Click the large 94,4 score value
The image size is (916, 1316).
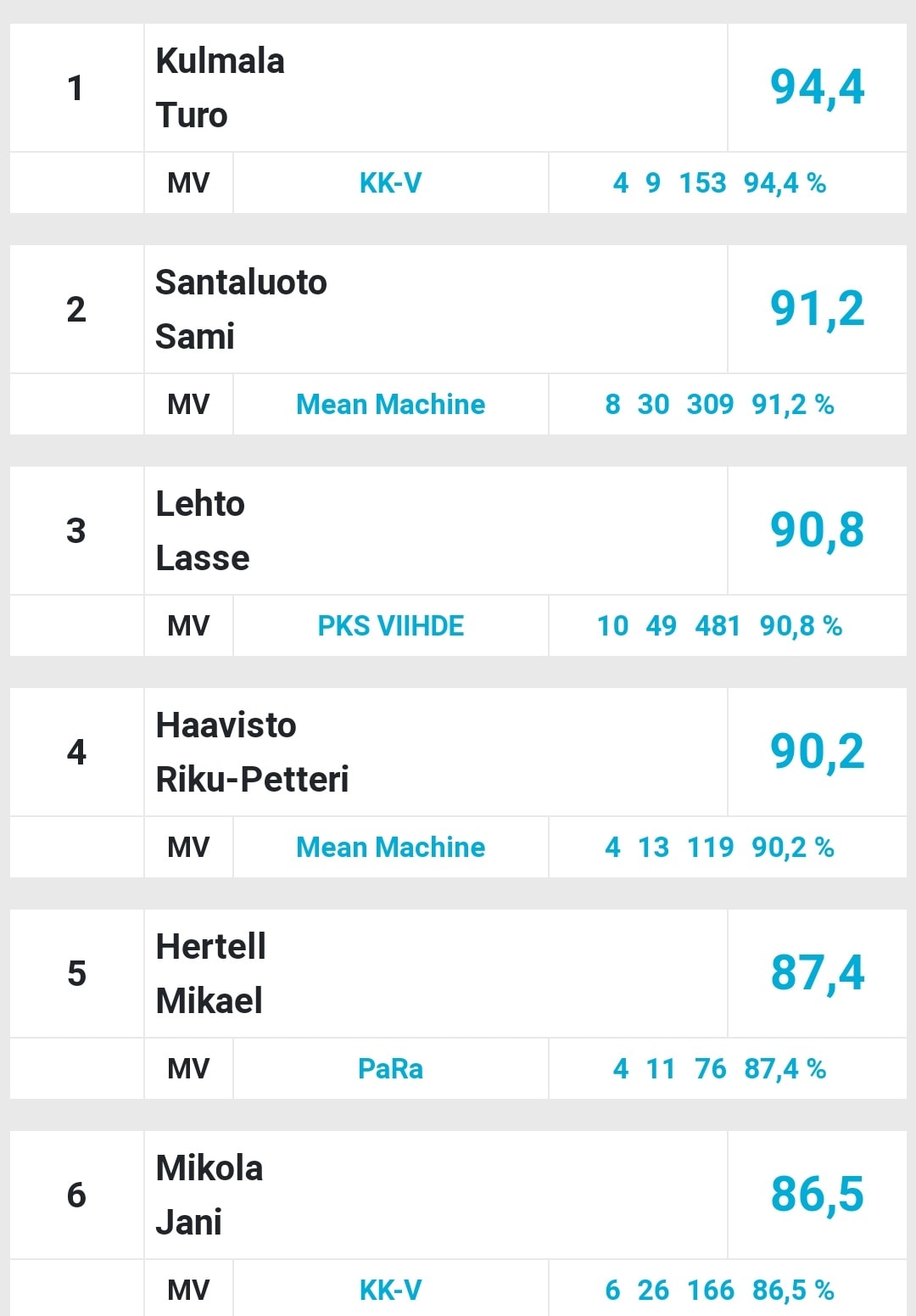[x=817, y=88]
